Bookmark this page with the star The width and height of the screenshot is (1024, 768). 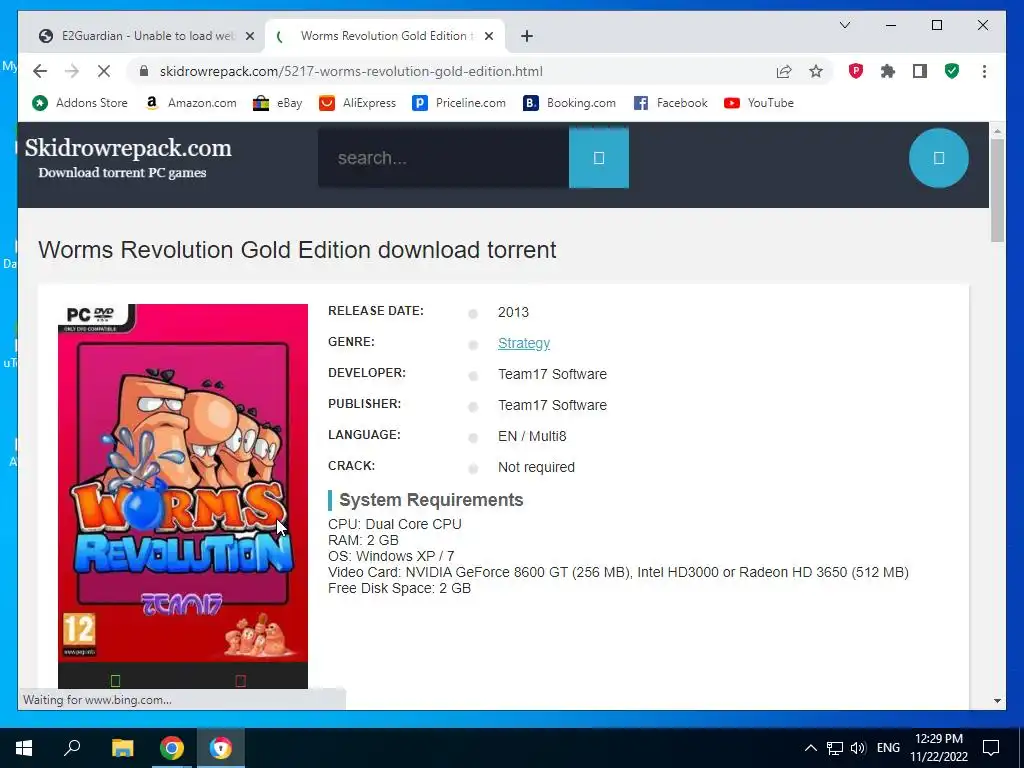pyautogui.click(x=816, y=71)
